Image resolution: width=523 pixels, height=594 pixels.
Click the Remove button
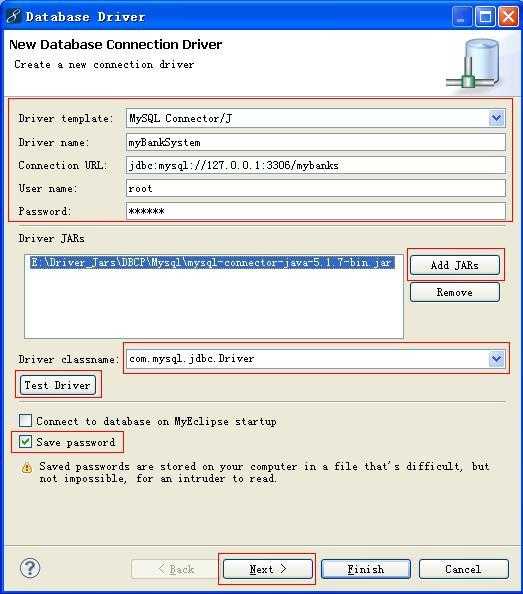click(x=455, y=292)
